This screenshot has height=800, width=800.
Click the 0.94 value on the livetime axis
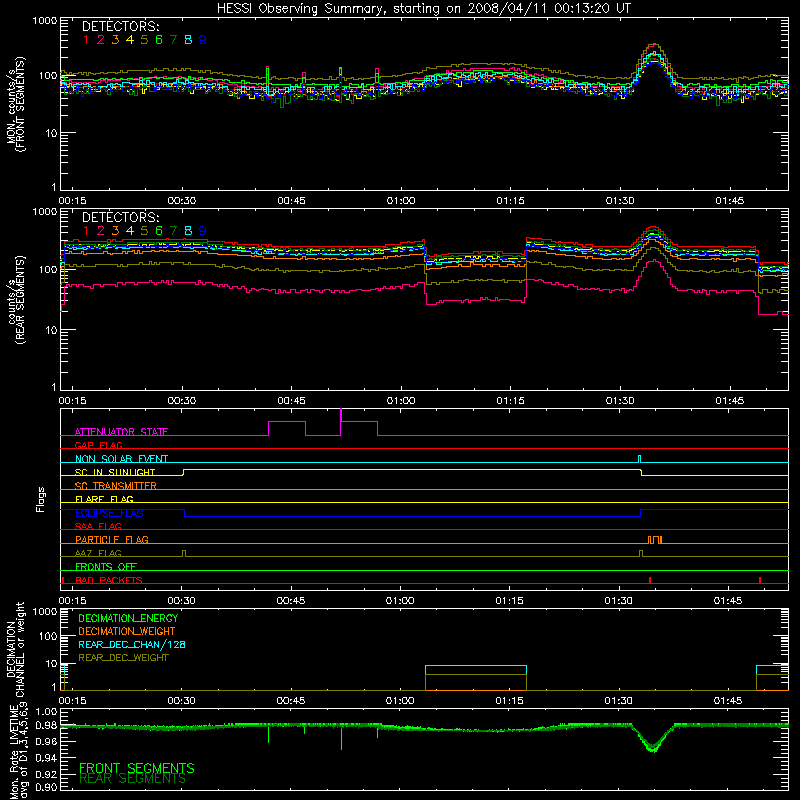[x=46, y=758]
